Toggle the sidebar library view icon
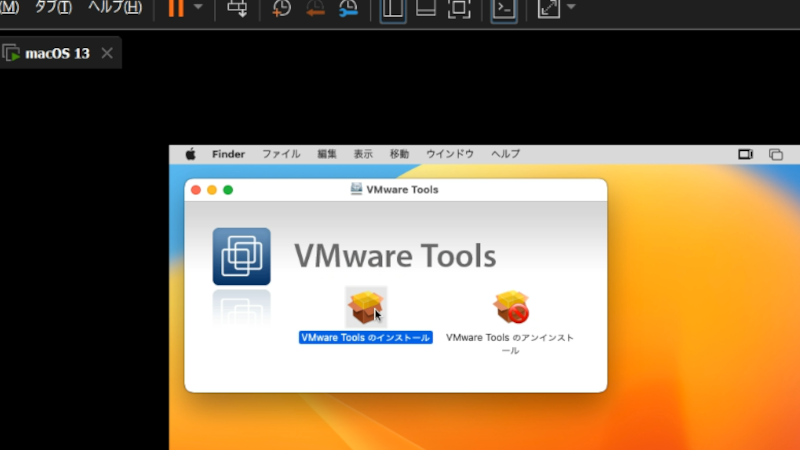Viewport: 800px width, 450px height. 393,9
